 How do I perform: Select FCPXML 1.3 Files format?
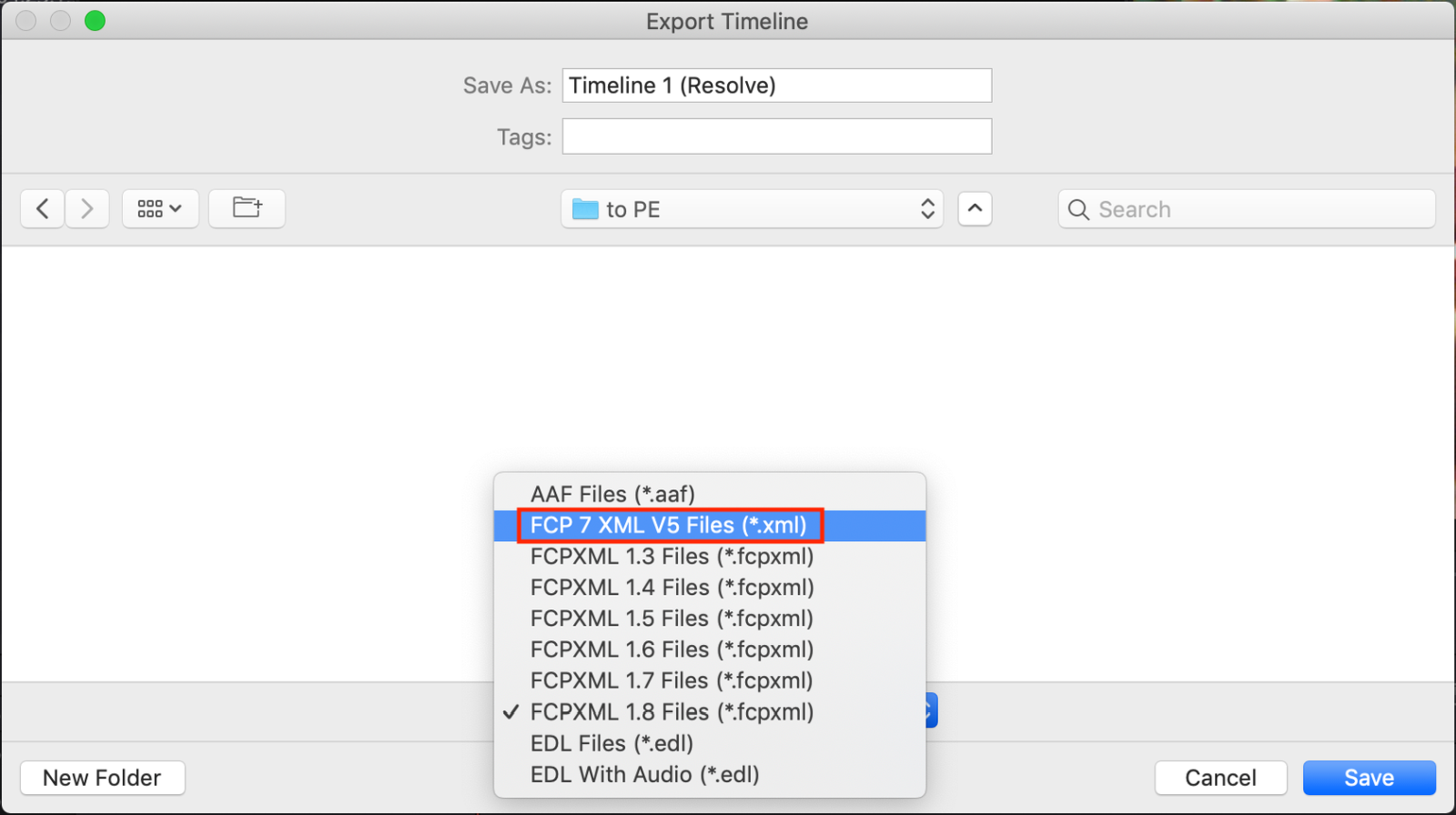tap(672, 557)
